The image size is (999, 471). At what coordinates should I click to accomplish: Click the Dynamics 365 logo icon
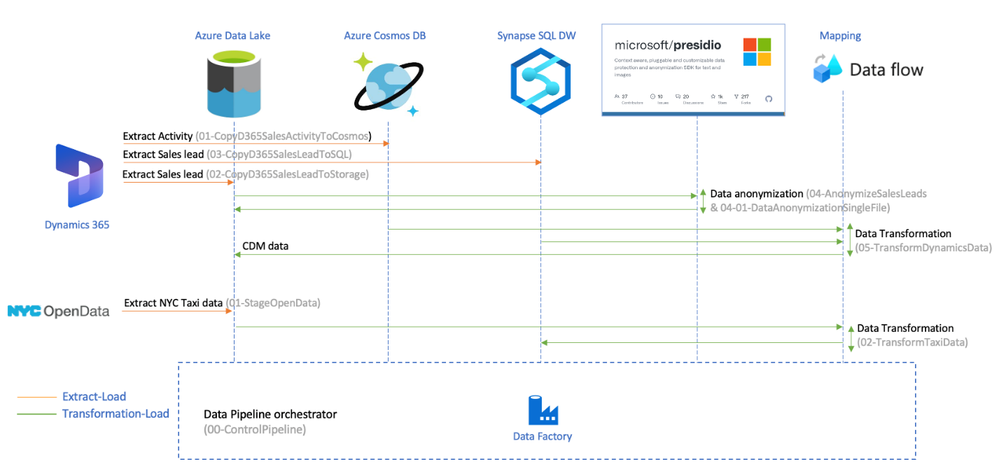80,176
